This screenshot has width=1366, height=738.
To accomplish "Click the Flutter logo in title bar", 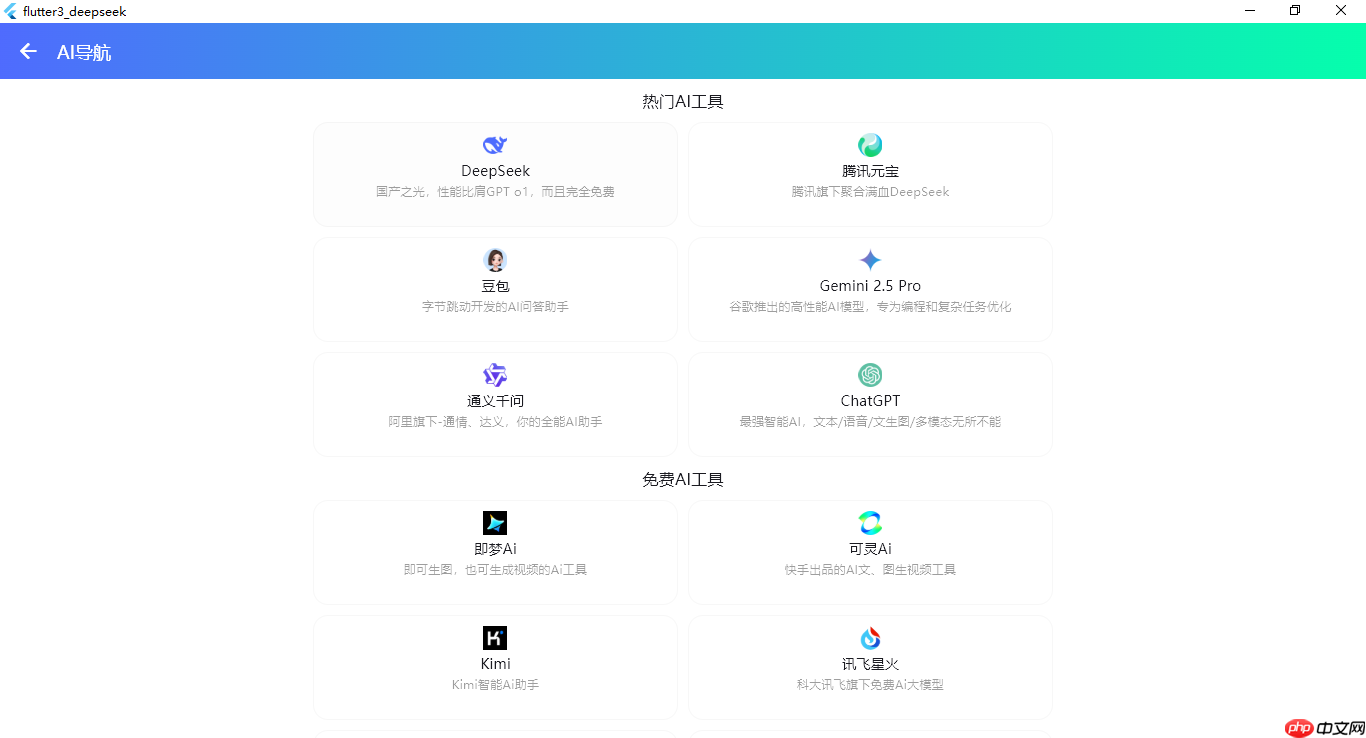I will click(11, 11).
